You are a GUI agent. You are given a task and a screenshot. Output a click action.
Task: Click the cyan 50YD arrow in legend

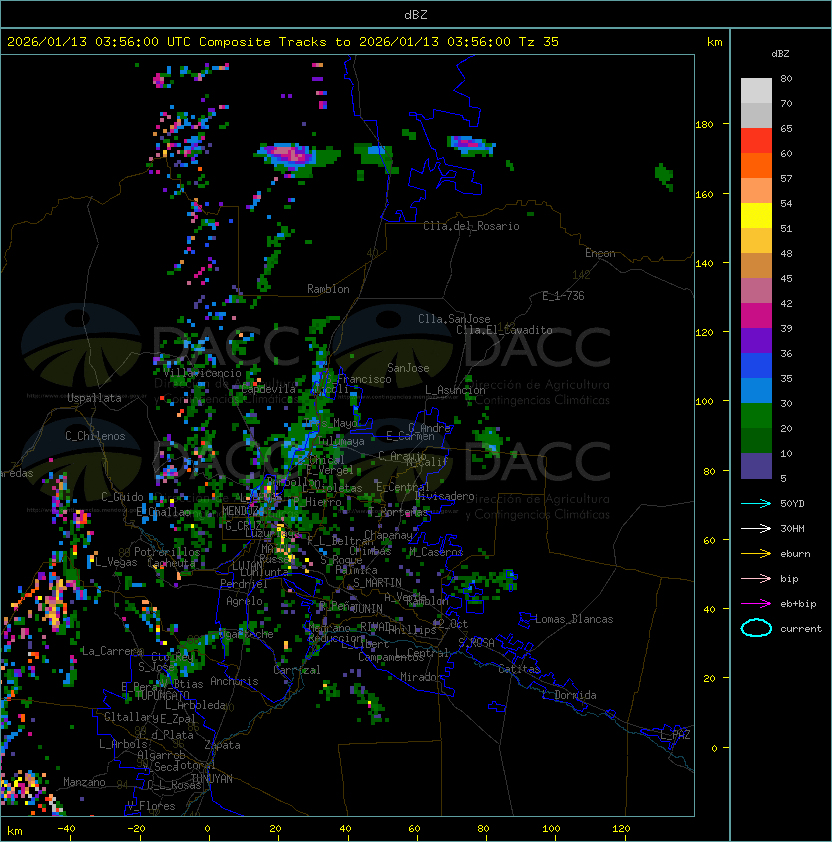pos(756,503)
